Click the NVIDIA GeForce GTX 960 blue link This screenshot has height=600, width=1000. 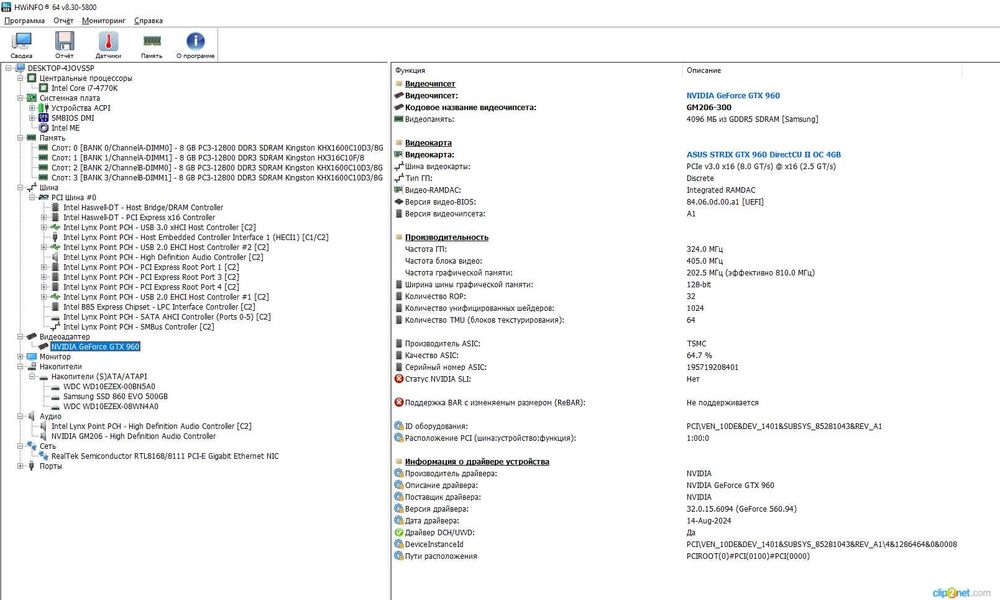(x=733, y=96)
